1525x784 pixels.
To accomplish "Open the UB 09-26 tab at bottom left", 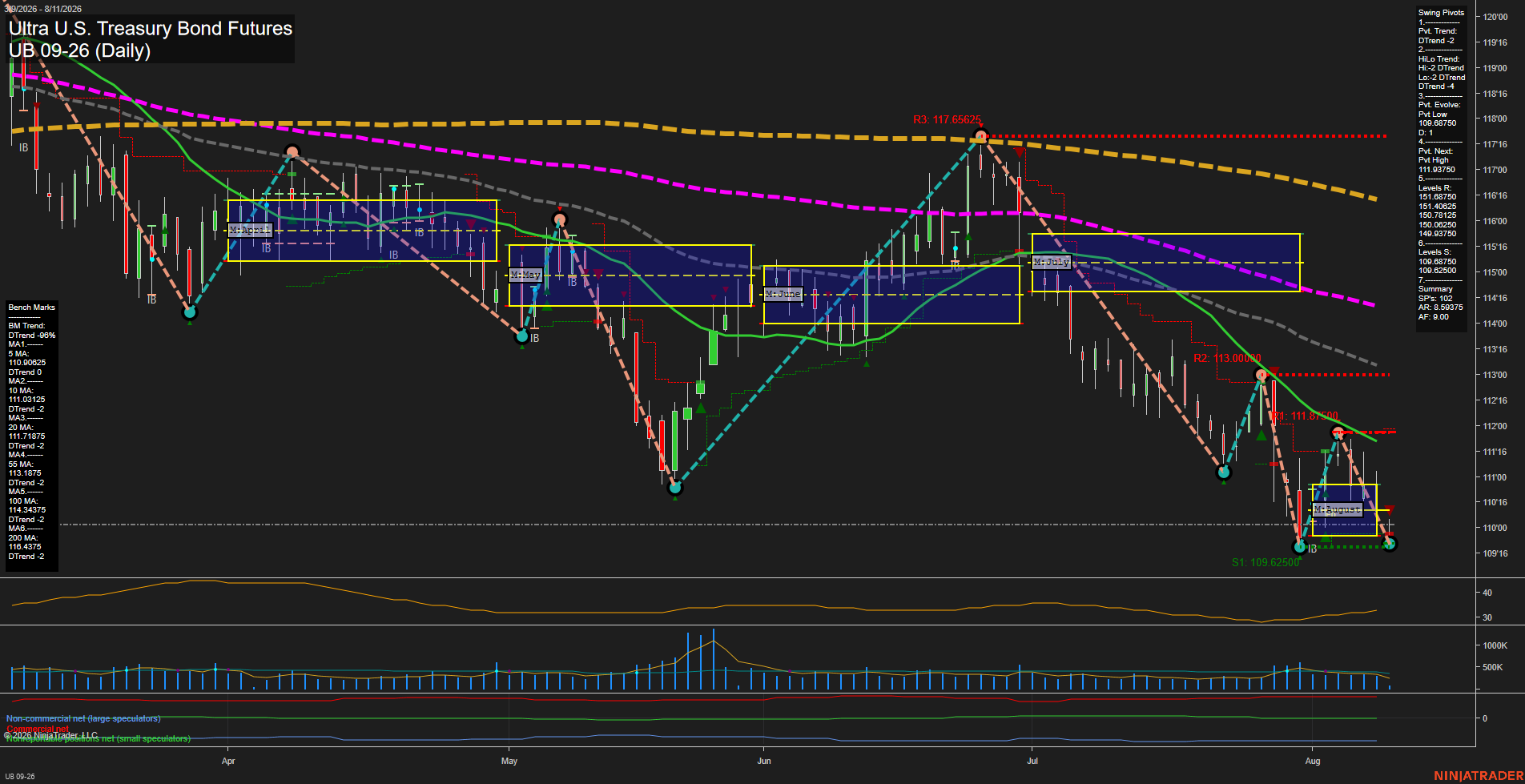I will tap(20, 776).
